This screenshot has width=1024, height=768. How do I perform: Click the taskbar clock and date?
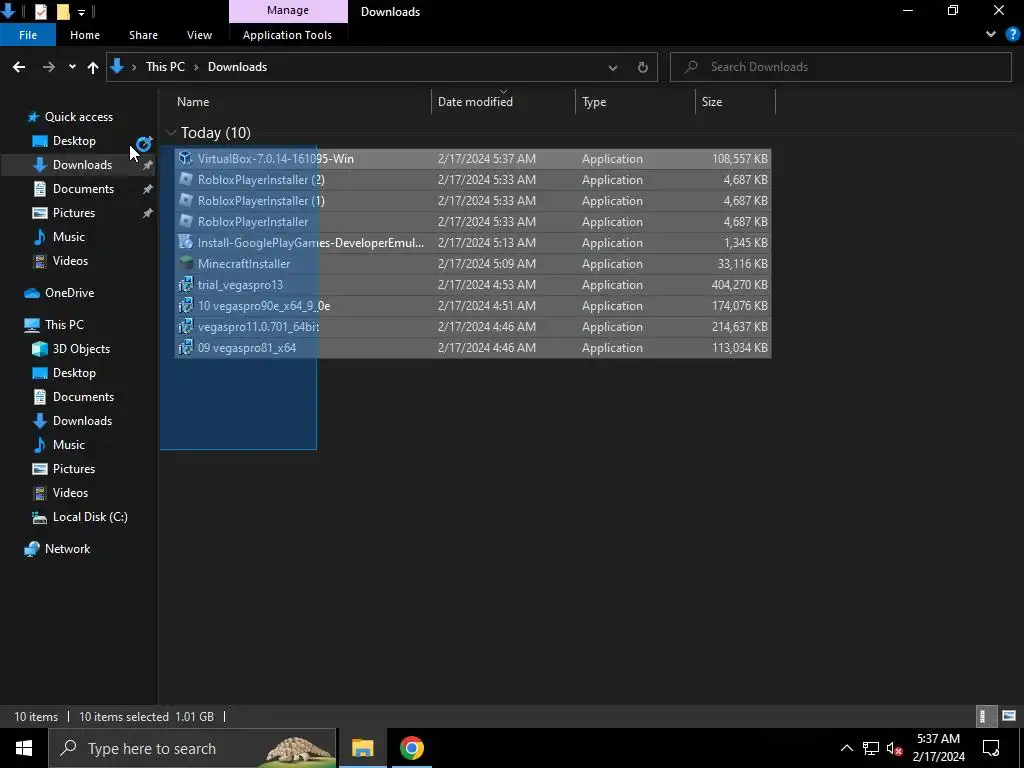(x=938, y=748)
